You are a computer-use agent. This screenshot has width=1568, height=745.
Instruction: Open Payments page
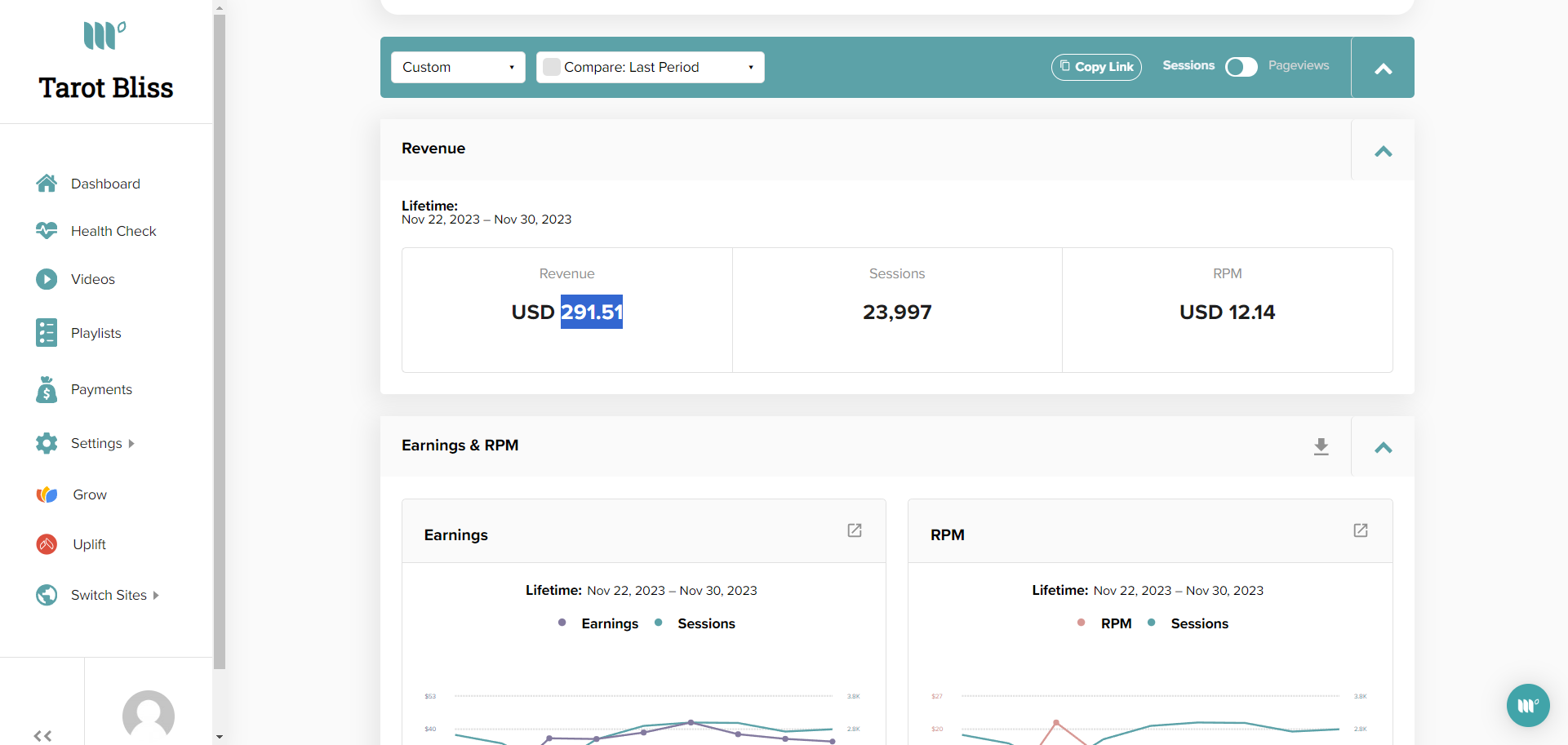point(101,389)
